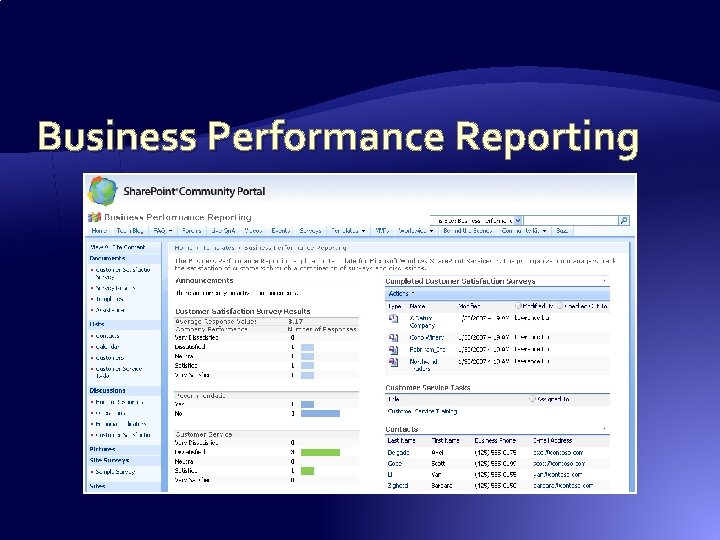Click the Zighetti contact last name
The image size is (720, 540).
click(x=398, y=486)
